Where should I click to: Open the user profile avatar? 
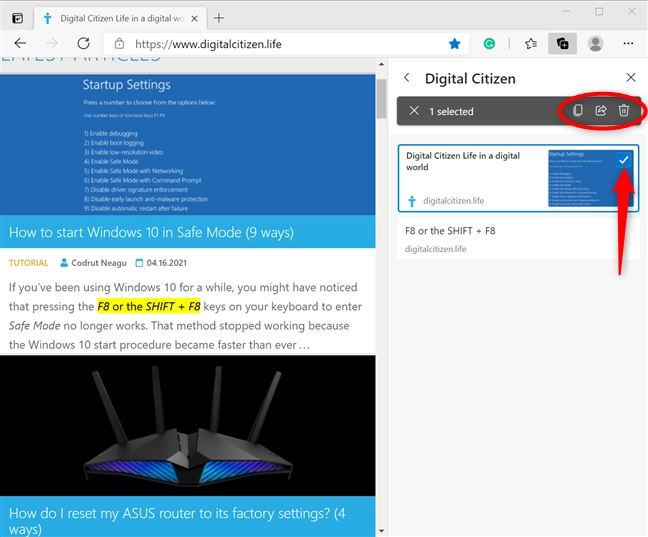point(596,43)
